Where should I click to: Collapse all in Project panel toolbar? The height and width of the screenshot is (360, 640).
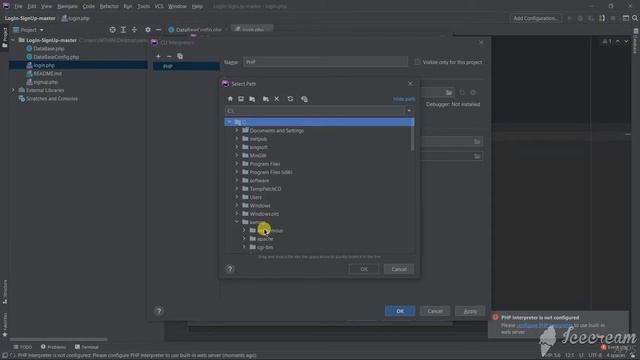point(134,30)
